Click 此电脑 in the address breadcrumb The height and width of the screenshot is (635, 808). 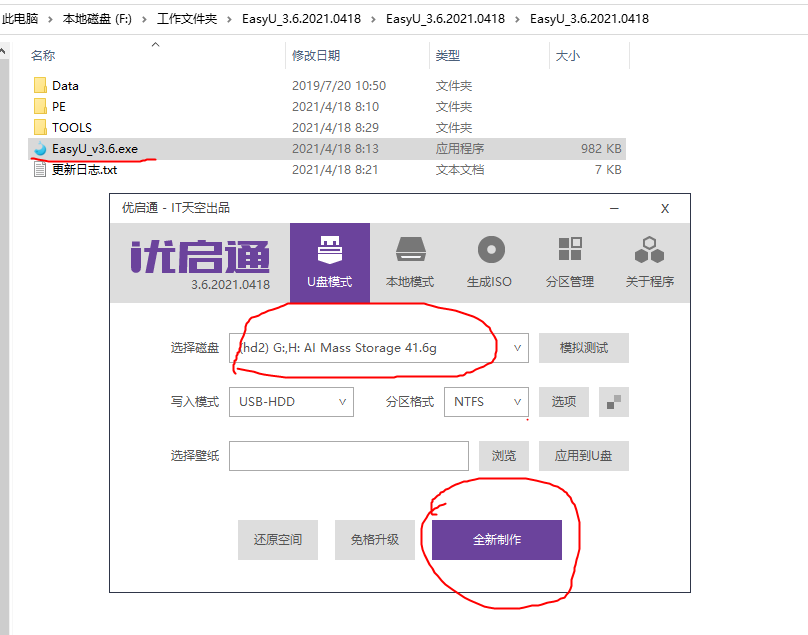[x=20, y=19]
